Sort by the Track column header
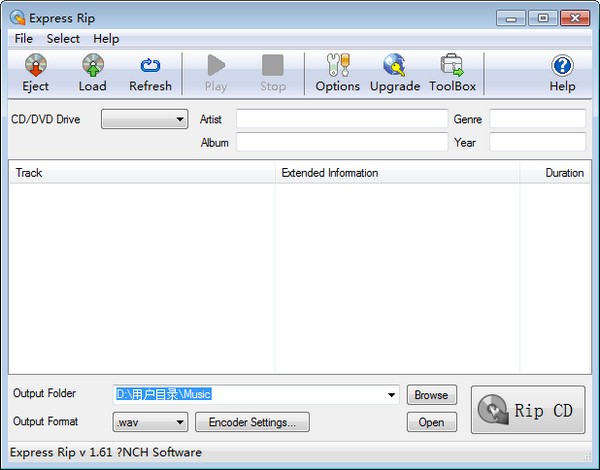Viewport: 600px width, 470px height. [x=142, y=173]
